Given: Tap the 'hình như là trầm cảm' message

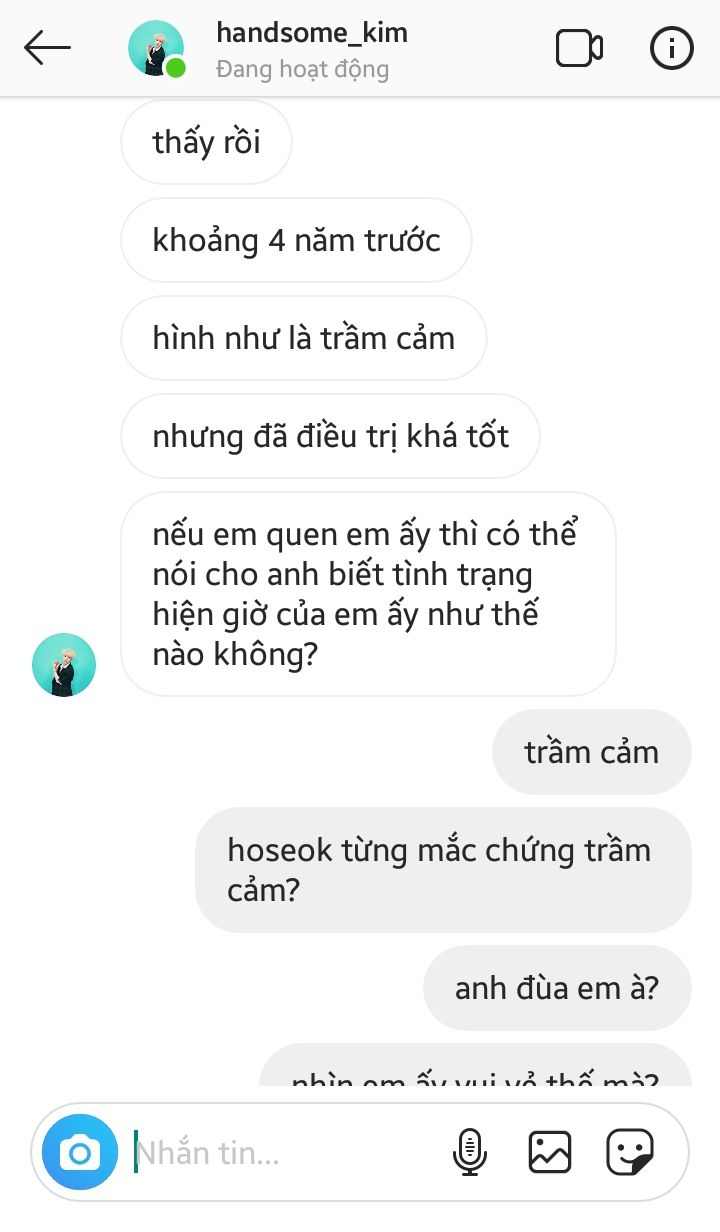Looking at the screenshot, I should pos(304,338).
